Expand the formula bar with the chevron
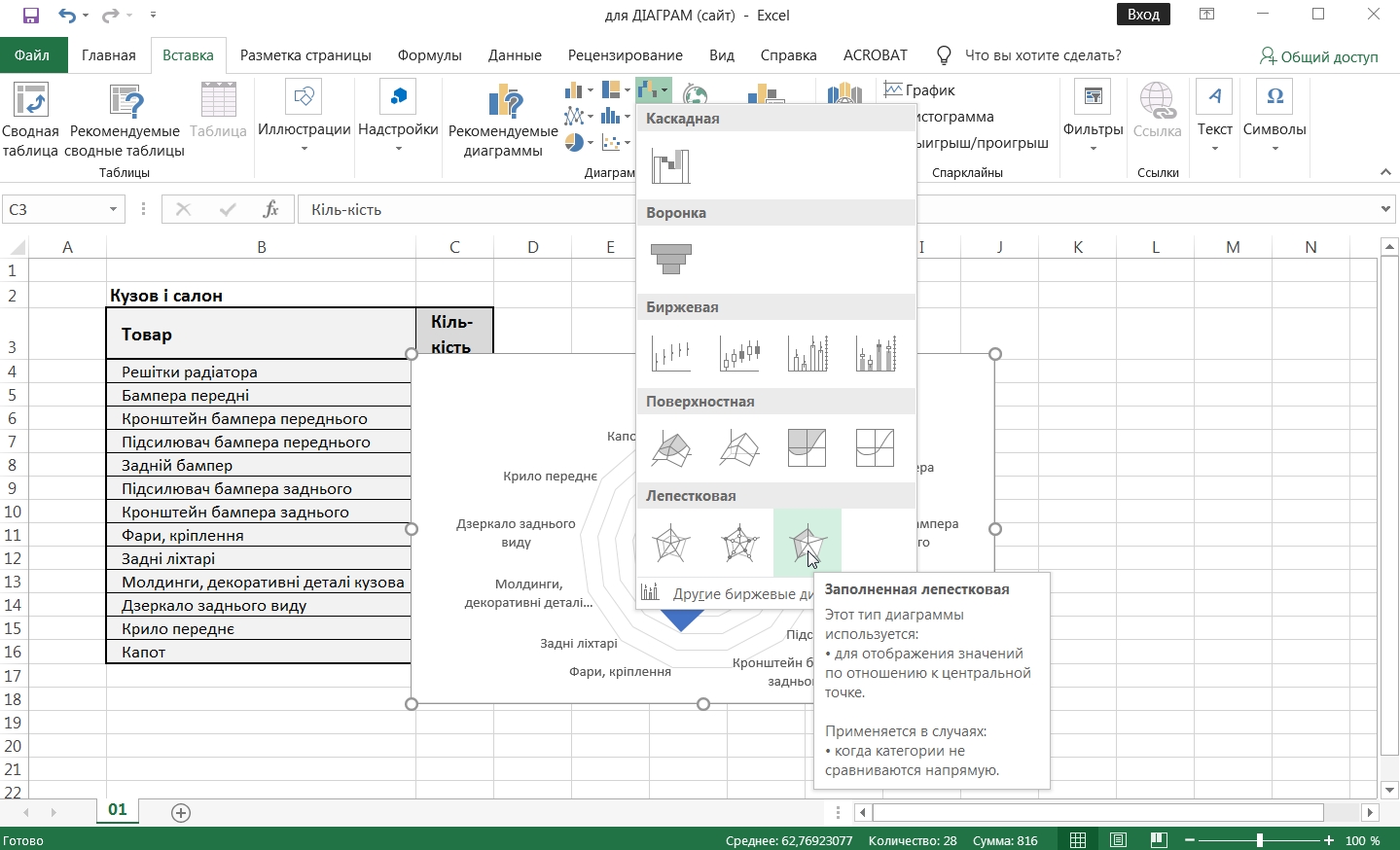Screen dimensions: 1400x850 click(1385, 209)
